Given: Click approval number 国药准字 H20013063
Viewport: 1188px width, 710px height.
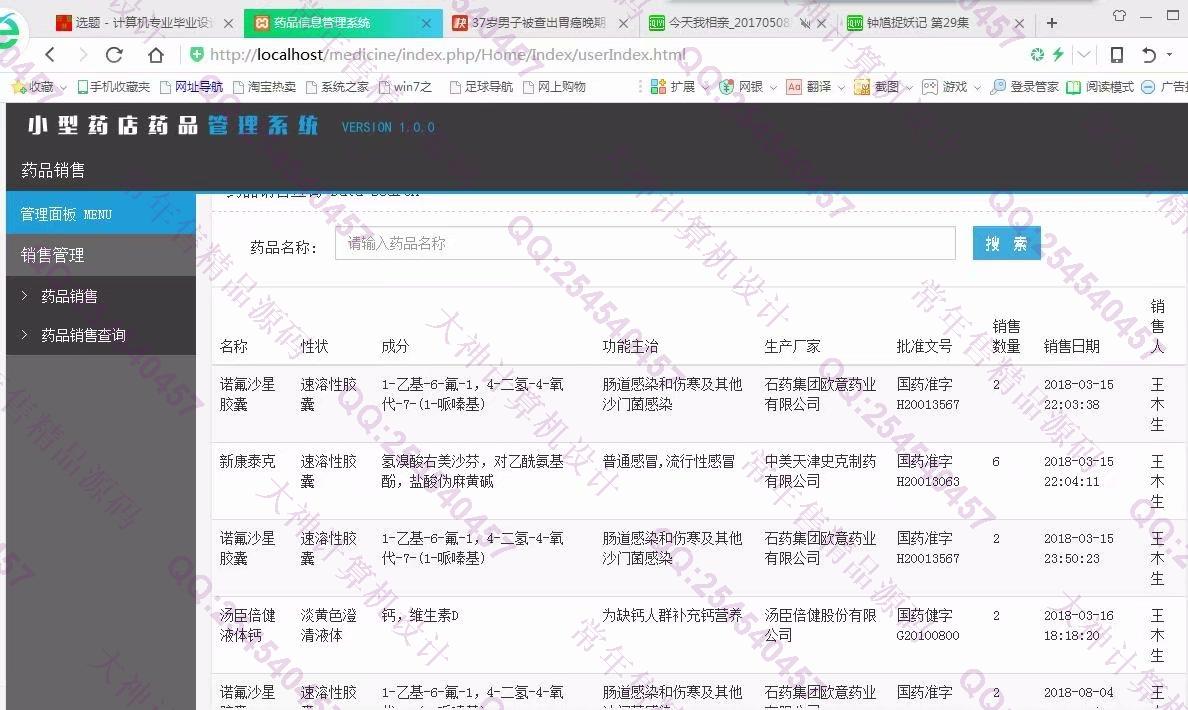Looking at the screenshot, I should coord(927,471).
